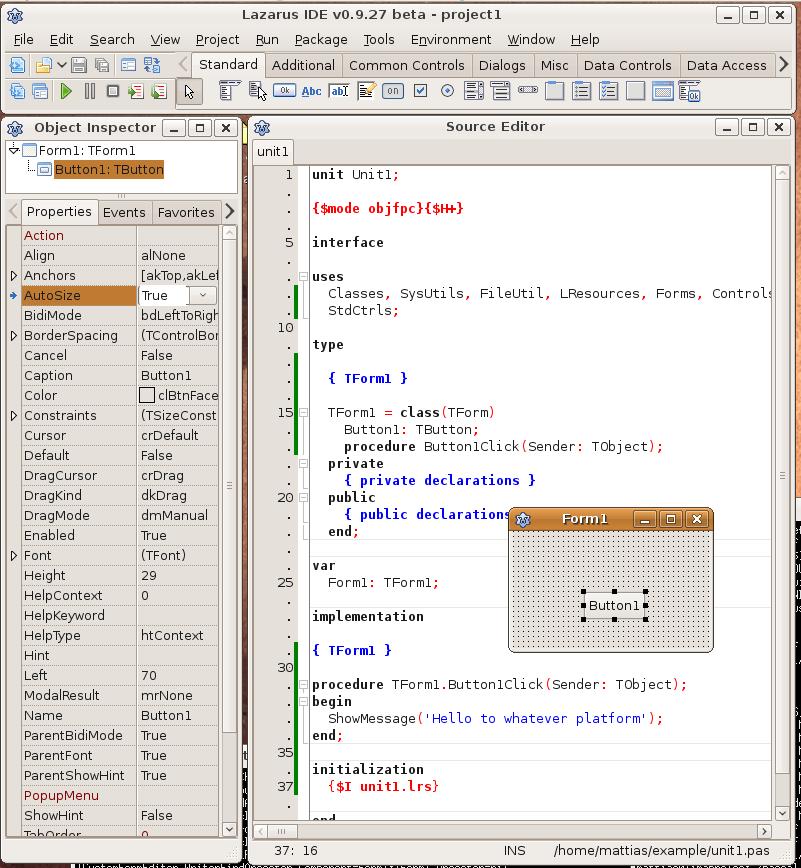Select the TToggleBox 'on' palette component
801x868 pixels.
[393, 91]
